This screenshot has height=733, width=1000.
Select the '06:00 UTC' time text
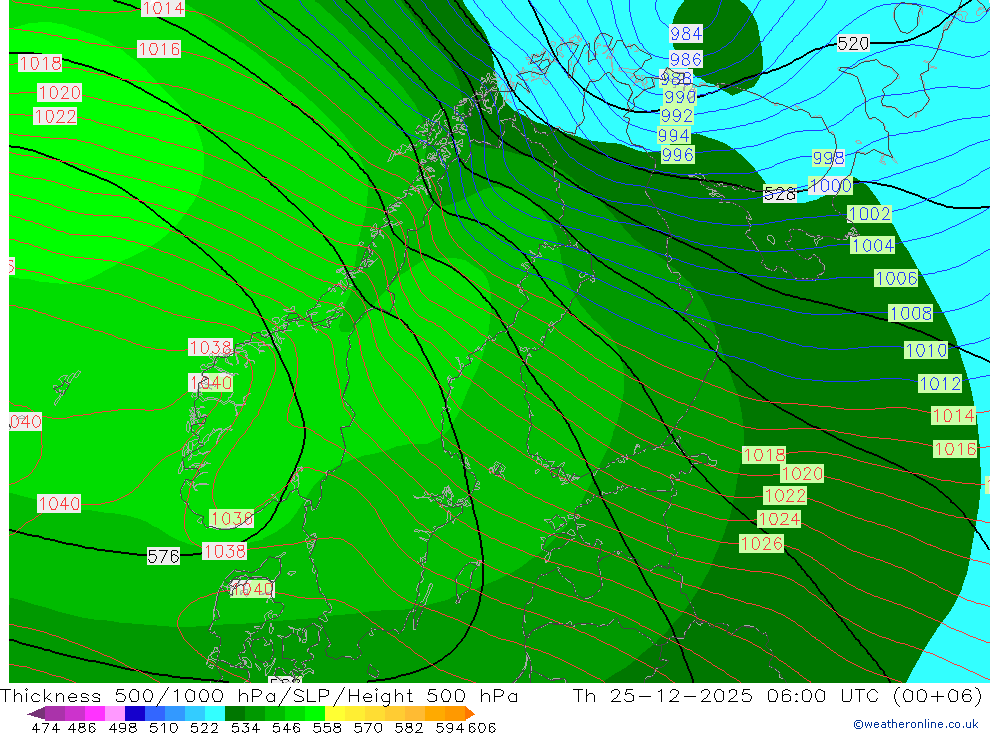(825, 695)
